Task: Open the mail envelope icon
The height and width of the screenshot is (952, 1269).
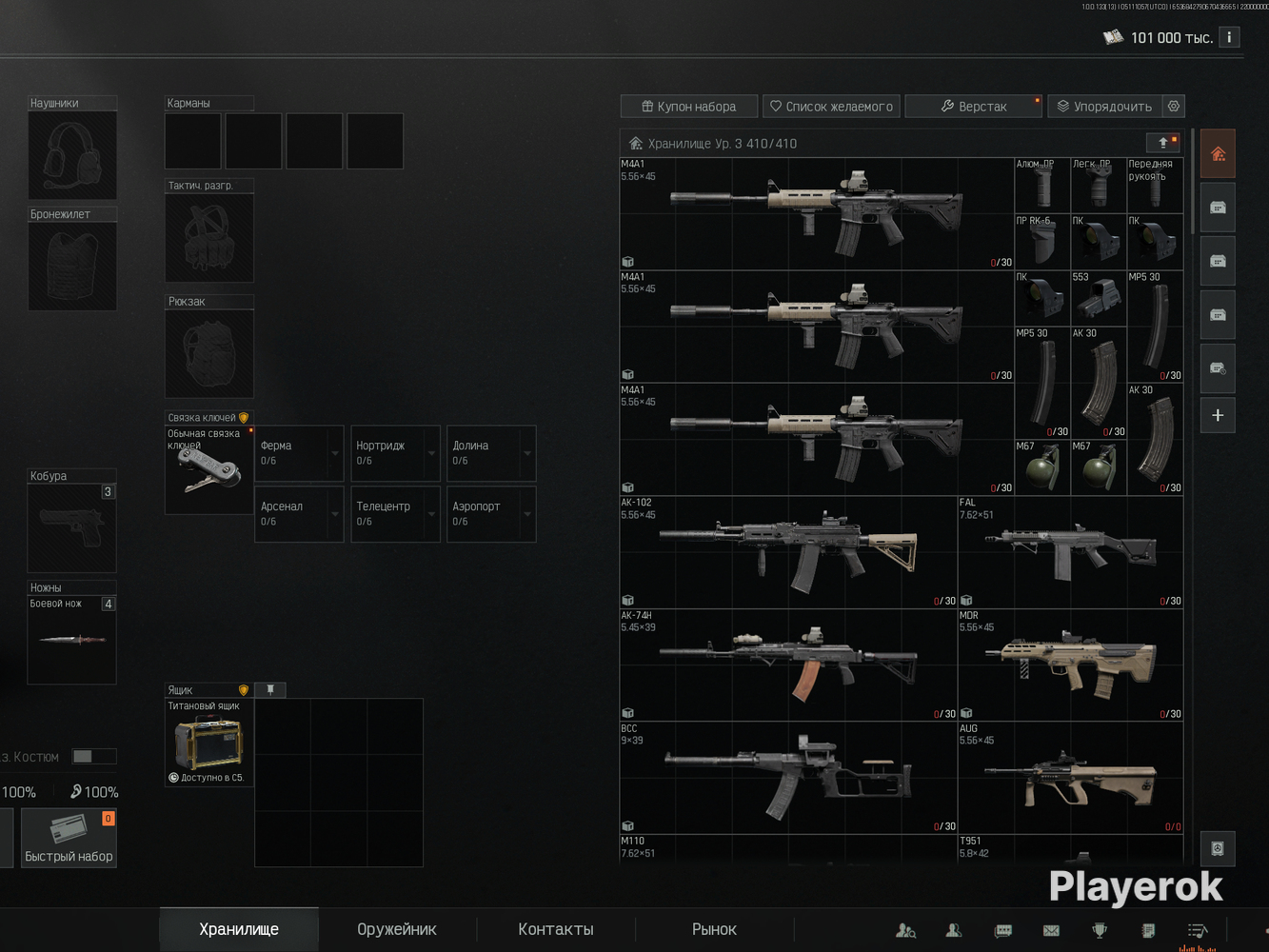Action: [1051, 930]
